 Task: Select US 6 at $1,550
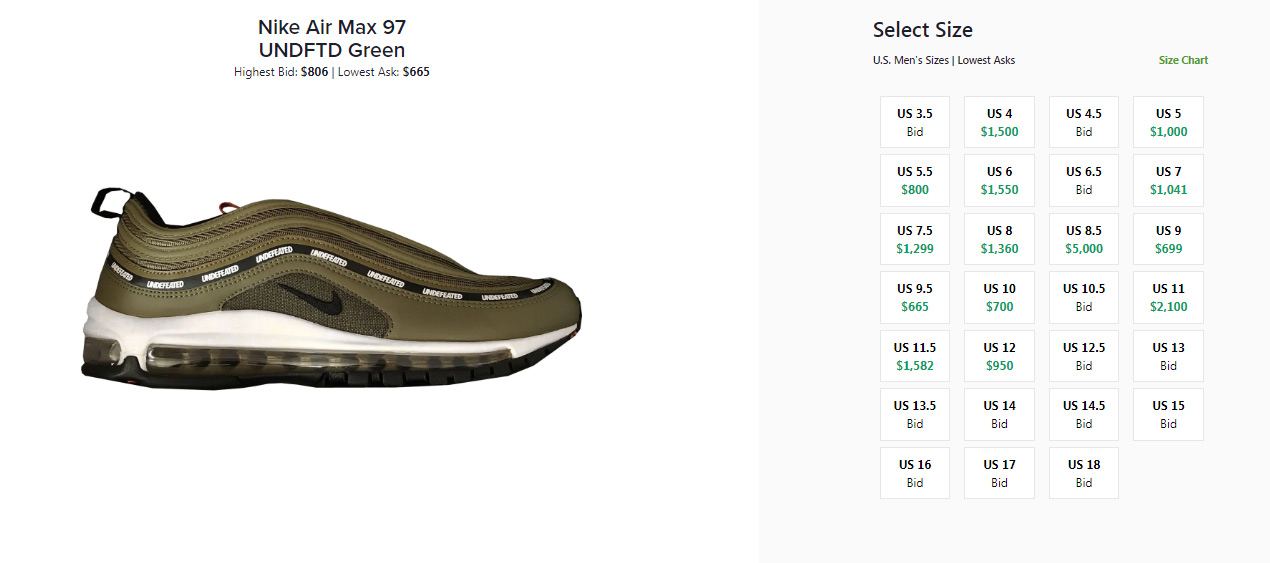pyautogui.click(x=999, y=180)
